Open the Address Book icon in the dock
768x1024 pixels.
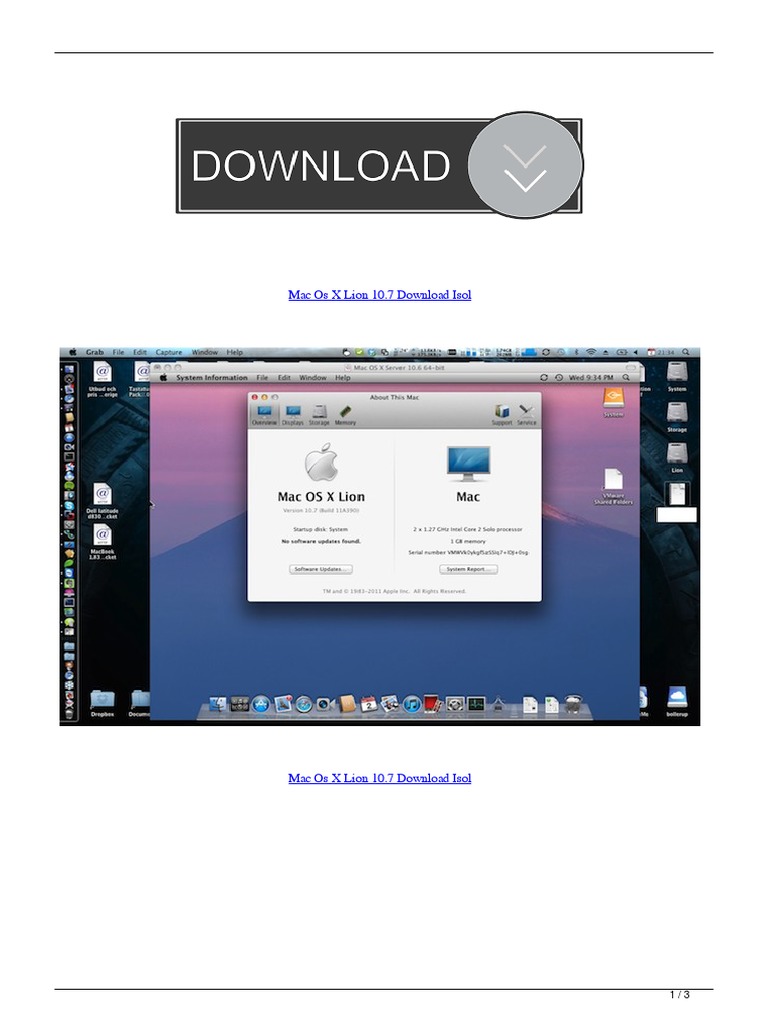[347, 703]
